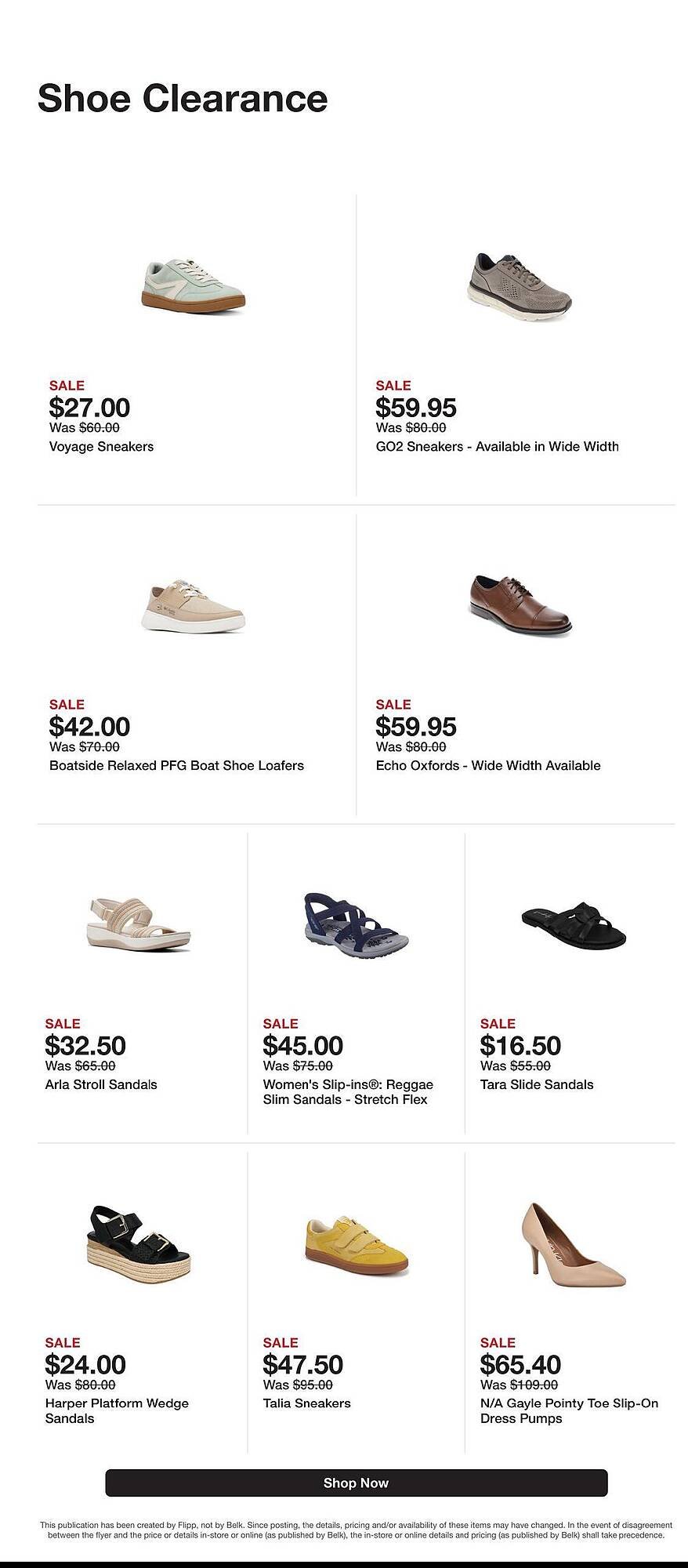Viewport: 688px width, 1568px height.
Task: Click the $65.40 sale price for Gayle pumps
Action: pos(520,1364)
